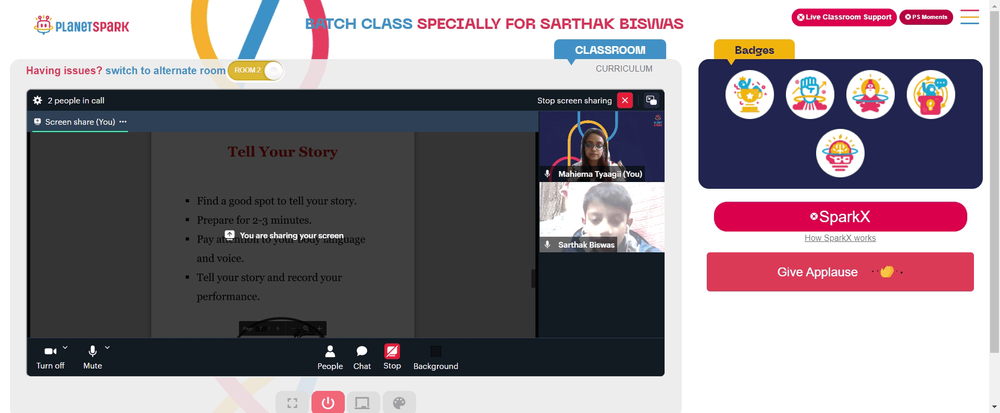The image size is (1000, 413).
Task: Select the trophy star badge
Action: [749, 94]
